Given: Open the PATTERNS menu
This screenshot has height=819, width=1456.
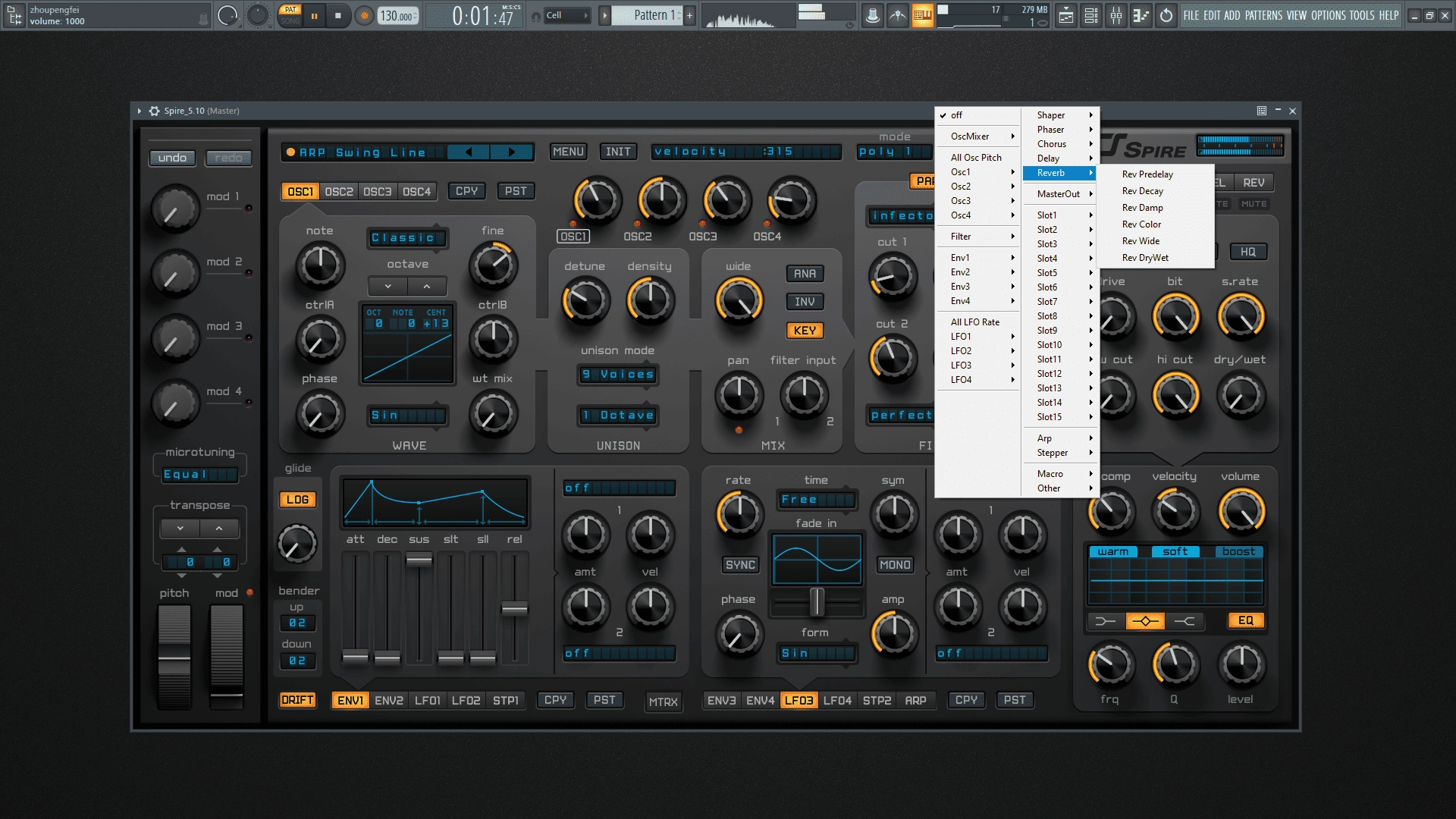Looking at the screenshot, I should (x=1263, y=15).
